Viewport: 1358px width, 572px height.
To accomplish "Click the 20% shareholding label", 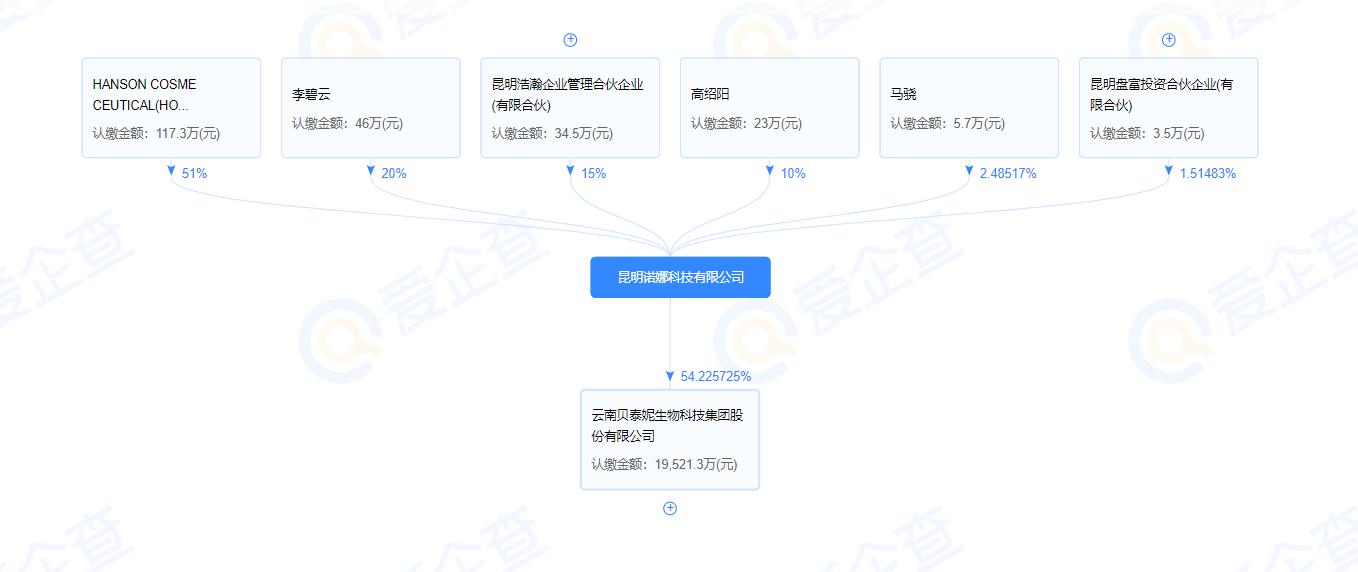I will coord(394,173).
